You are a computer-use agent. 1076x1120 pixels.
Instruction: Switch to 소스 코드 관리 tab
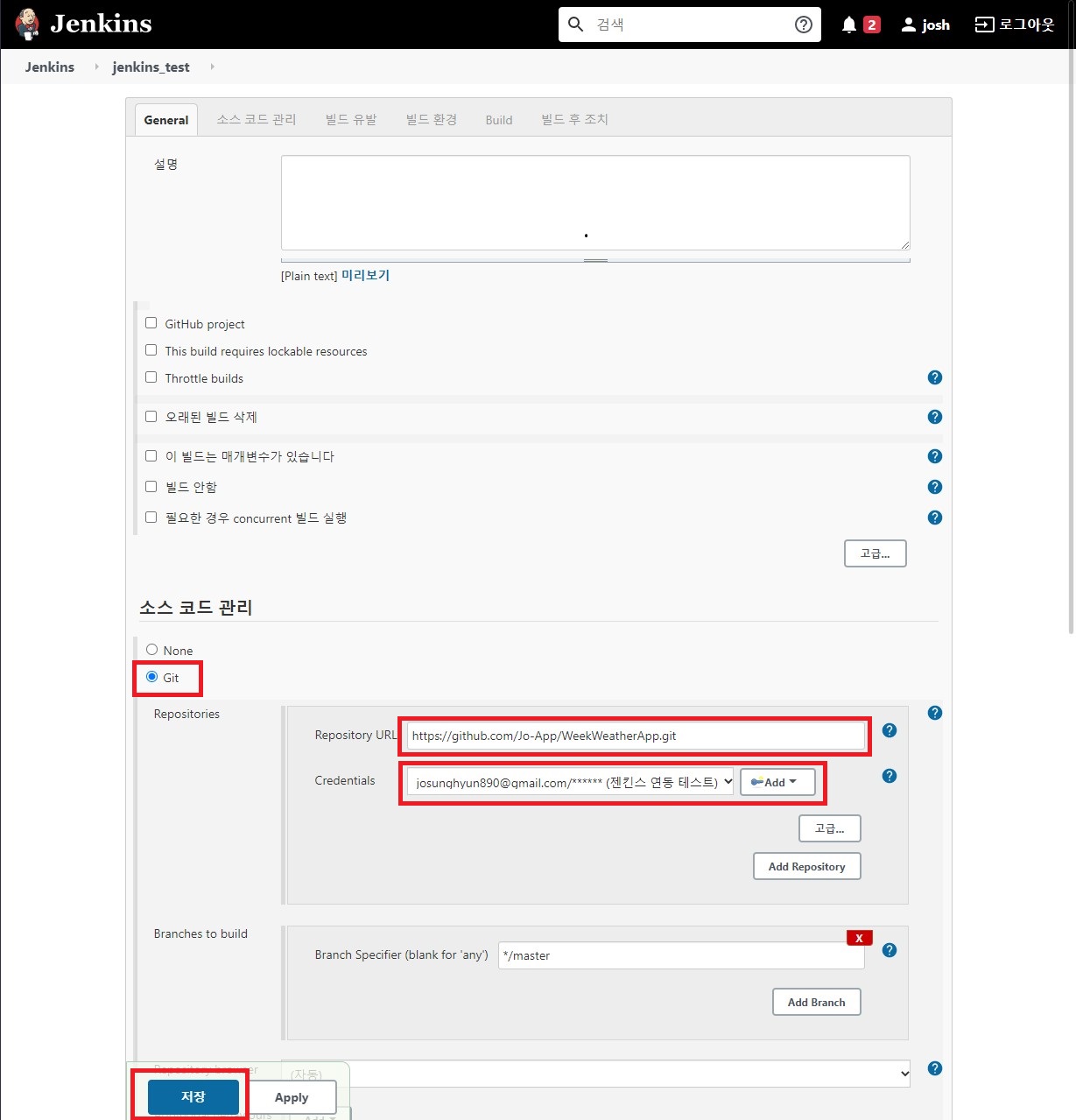point(257,120)
